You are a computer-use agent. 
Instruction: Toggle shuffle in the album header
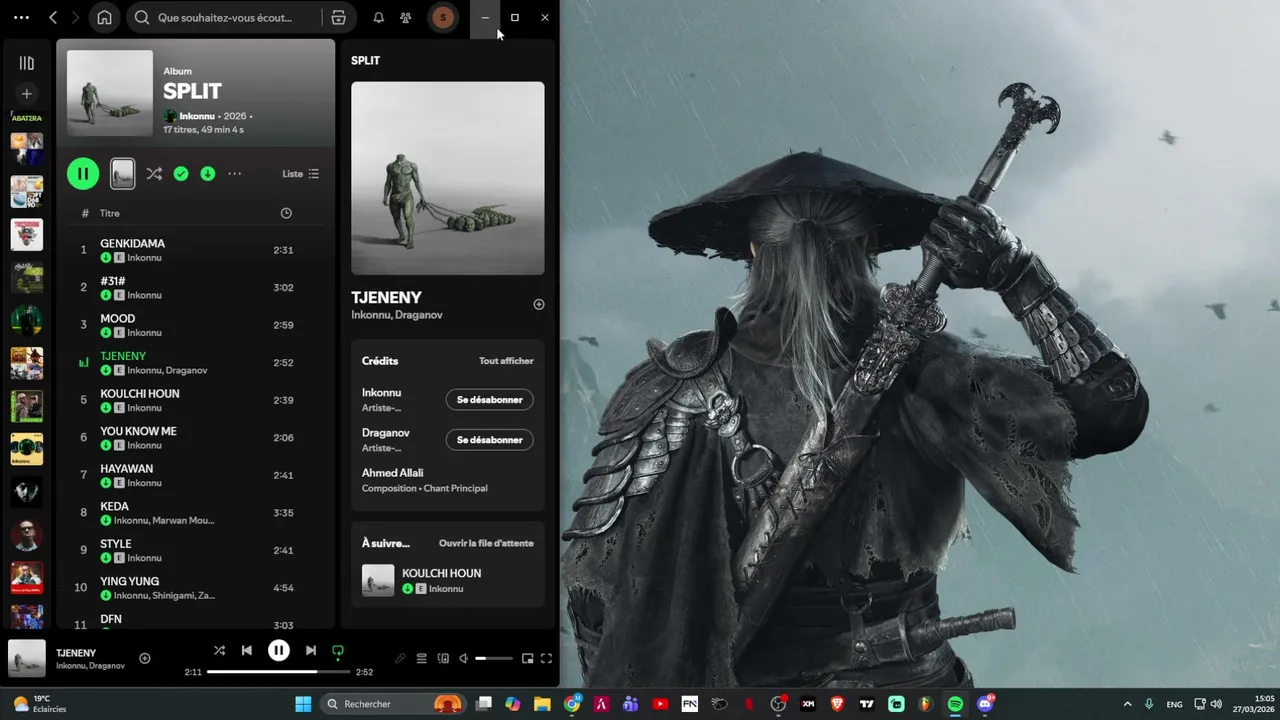(x=154, y=173)
